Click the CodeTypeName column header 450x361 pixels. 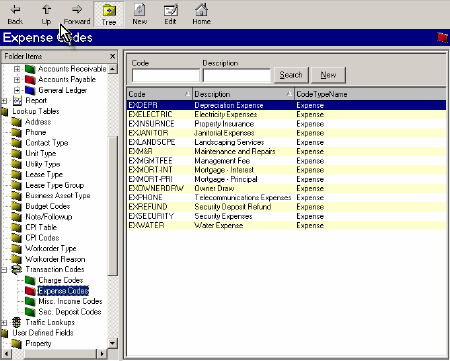[371, 94]
